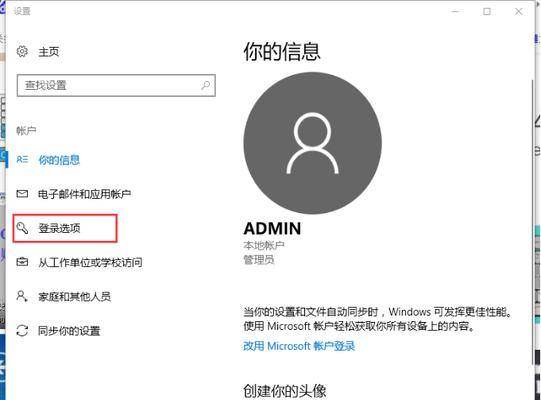The height and width of the screenshot is (400, 541).
Task: Open 同步你的设置 page
Action: pos(69,331)
